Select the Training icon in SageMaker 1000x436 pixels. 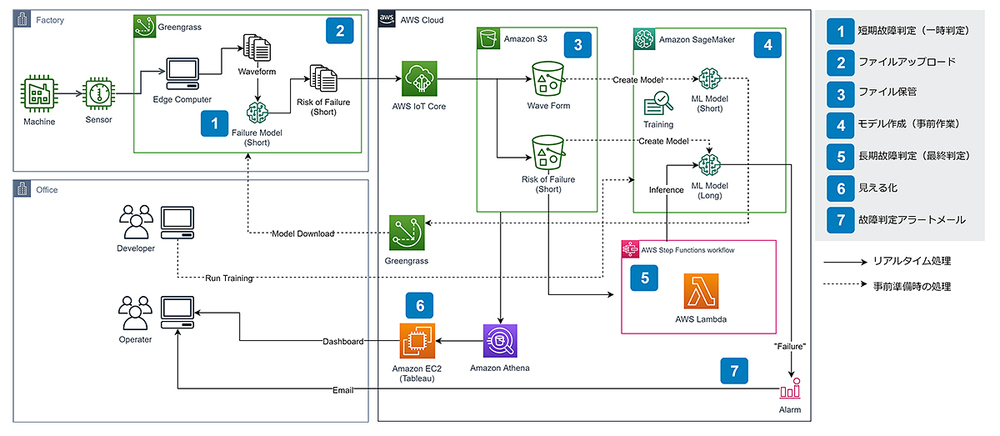tap(658, 105)
